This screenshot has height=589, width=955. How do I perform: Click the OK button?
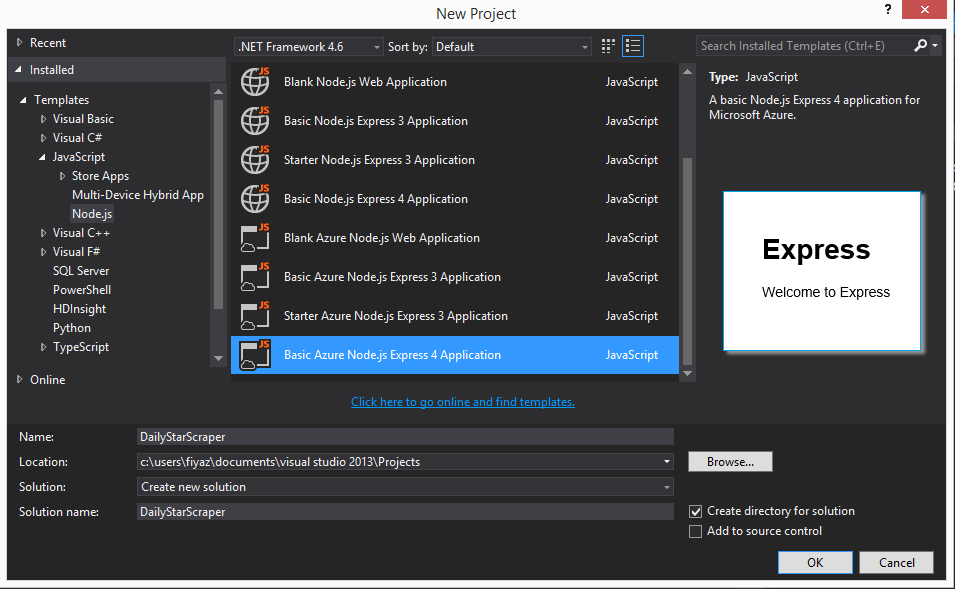(x=815, y=562)
